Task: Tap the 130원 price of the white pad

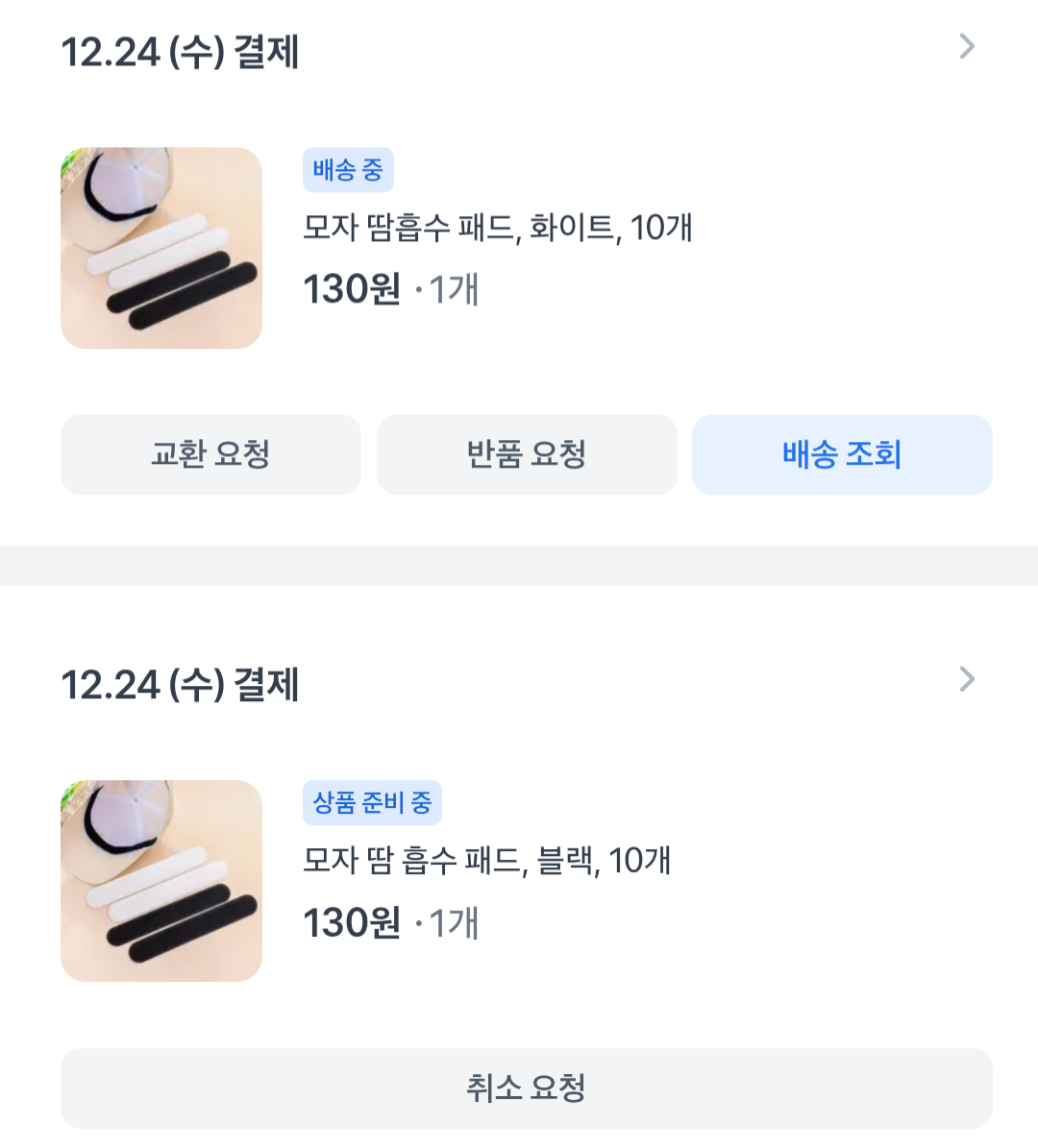Action: (352, 289)
